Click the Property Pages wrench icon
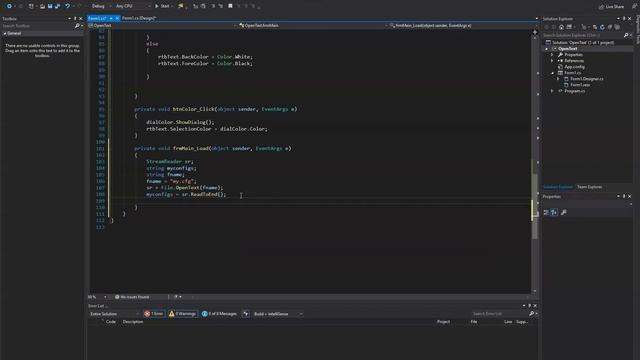 564,212
